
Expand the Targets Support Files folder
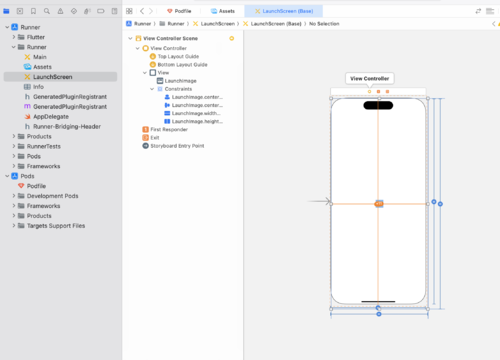coord(14,226)
